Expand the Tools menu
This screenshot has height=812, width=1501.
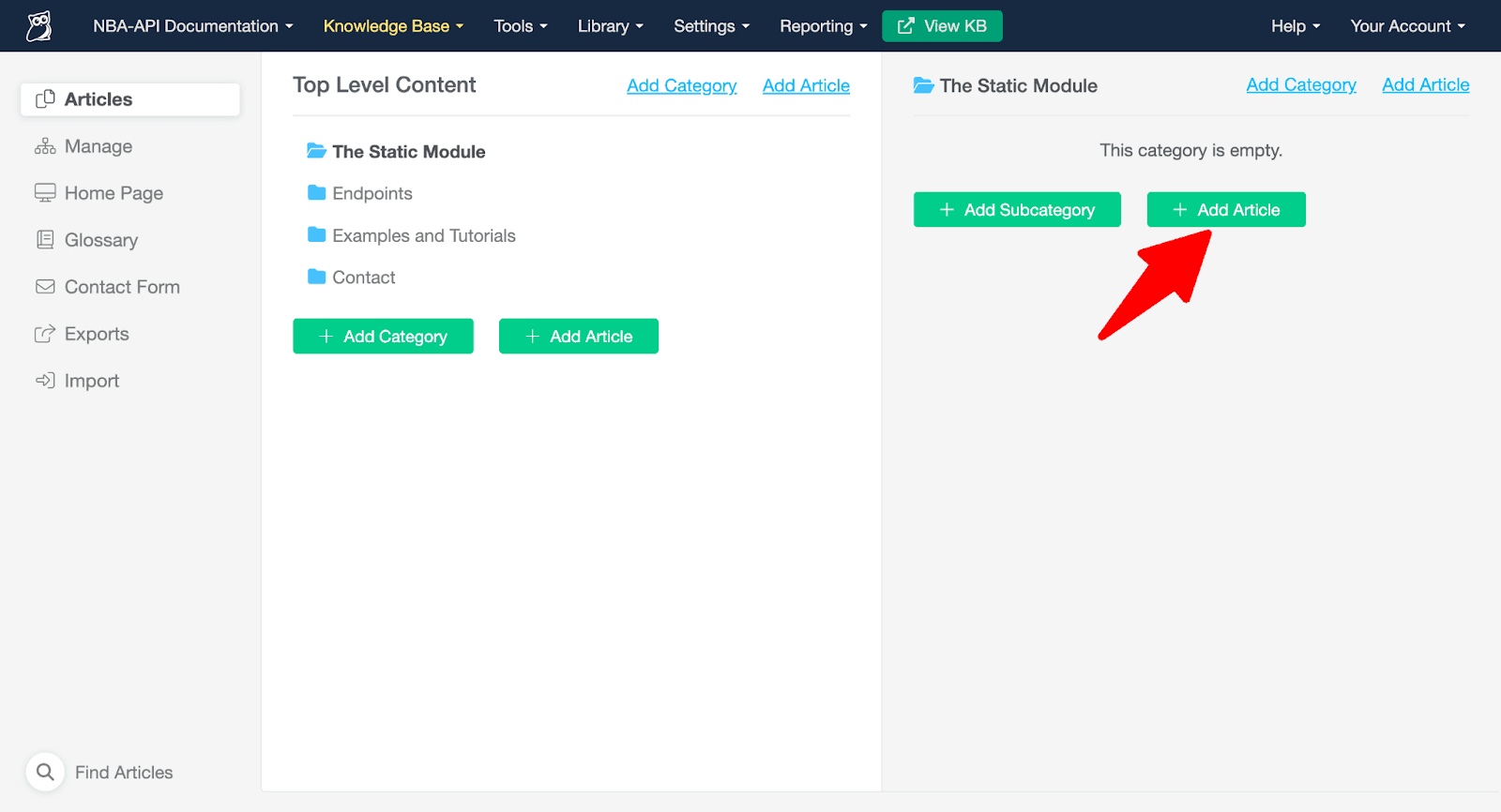(521, 26)
